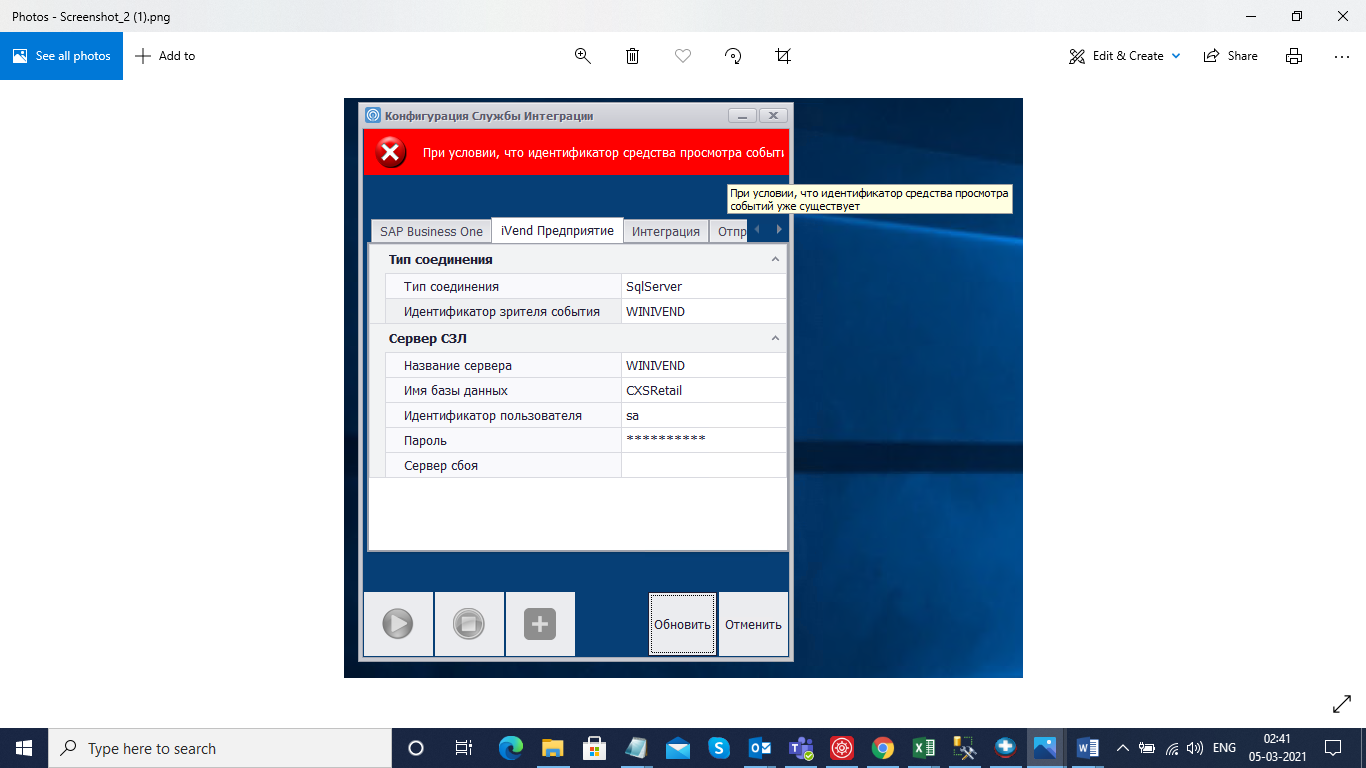Open the See more three-dots menu
The width and height of the screenshot is (1366, 768).
(1342, 56)
